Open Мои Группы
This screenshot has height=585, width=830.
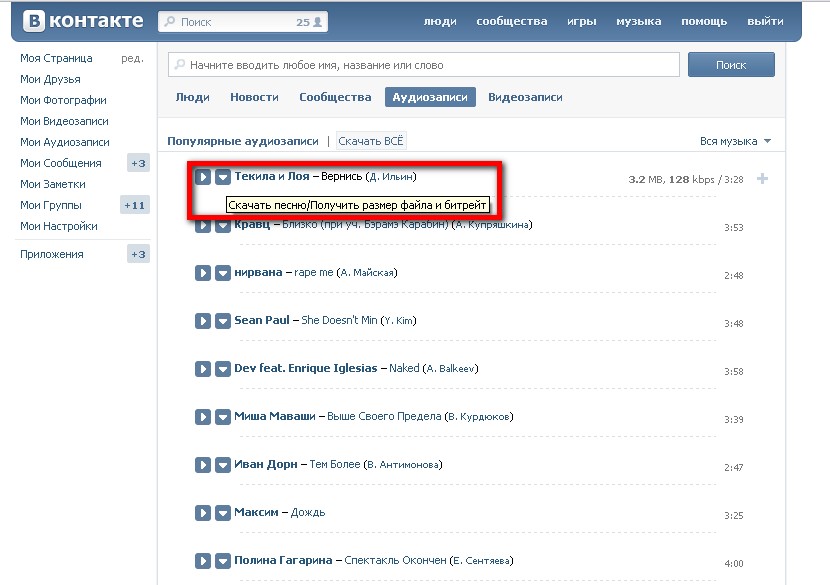click(x=51, y=205)
